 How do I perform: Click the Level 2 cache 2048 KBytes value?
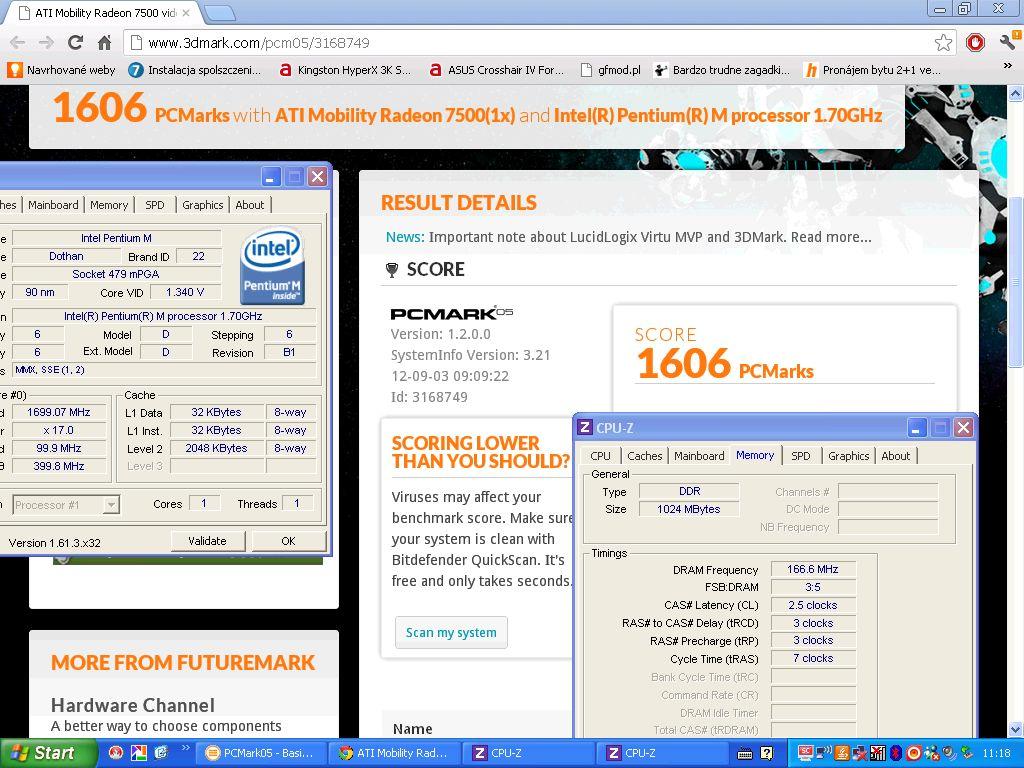click(x=216, y=449)
